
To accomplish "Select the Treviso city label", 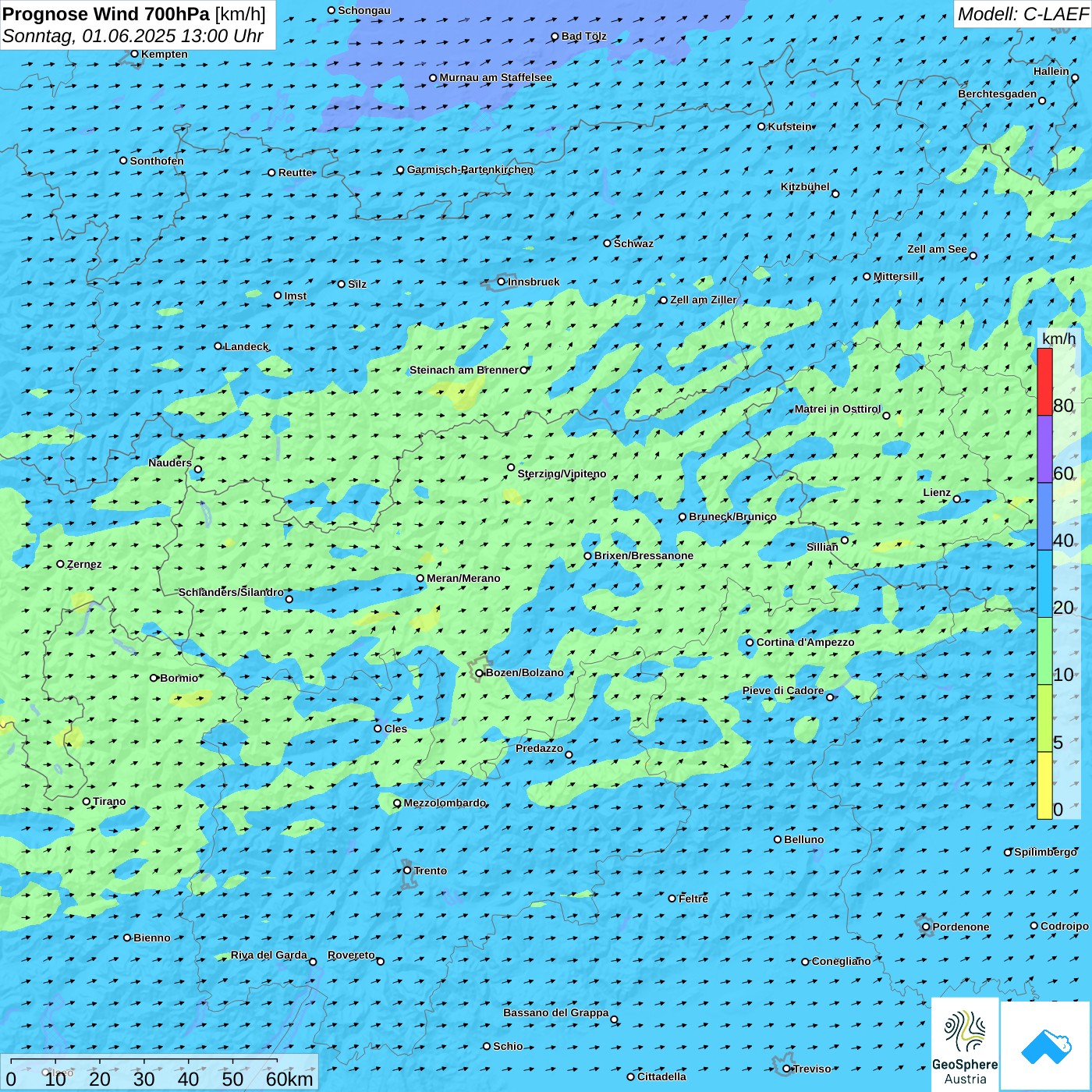I will pyautogui.click(x=812, y=1069).
